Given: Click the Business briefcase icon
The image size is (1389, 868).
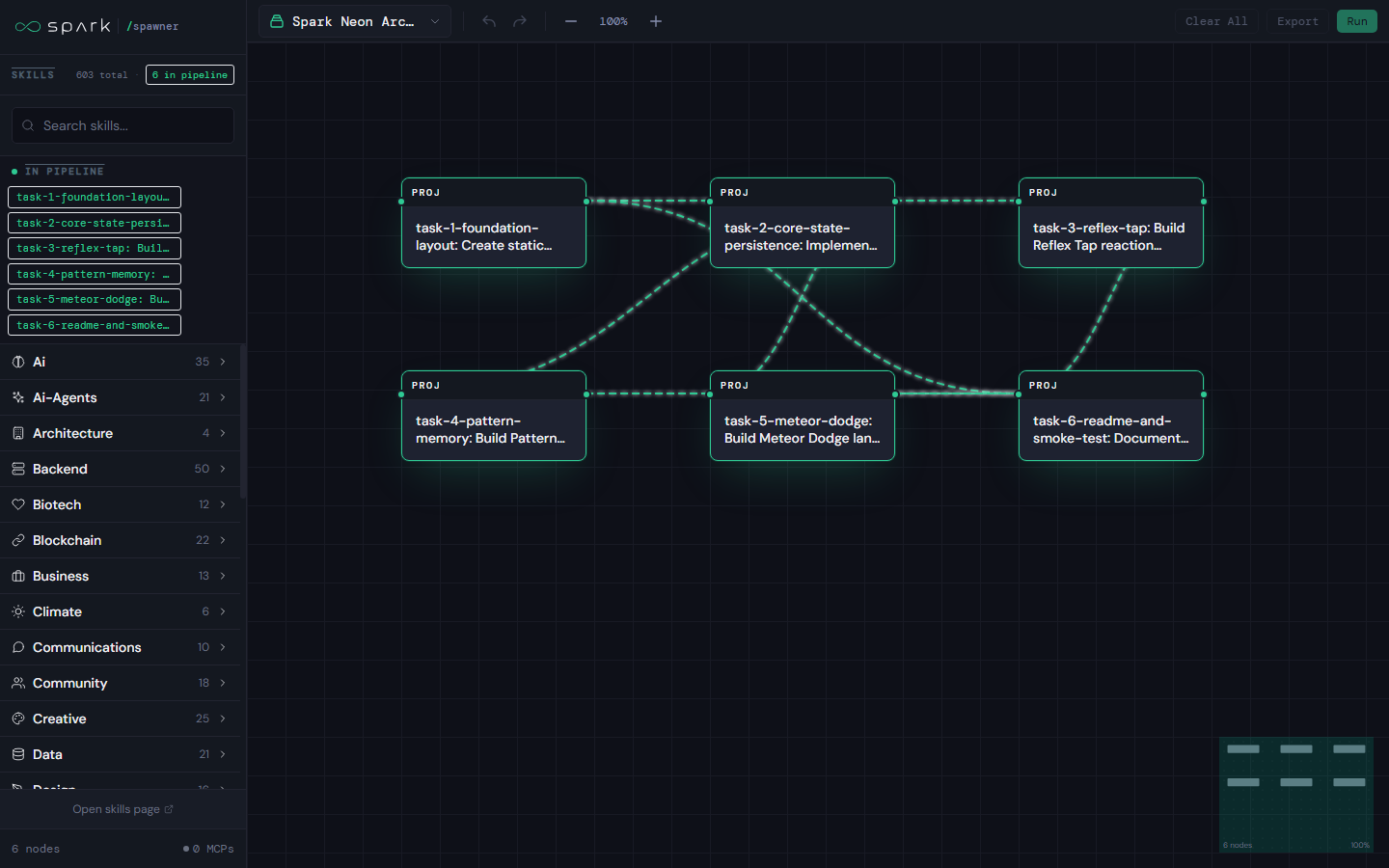Looking at the screenshot, I should [18, 576].
